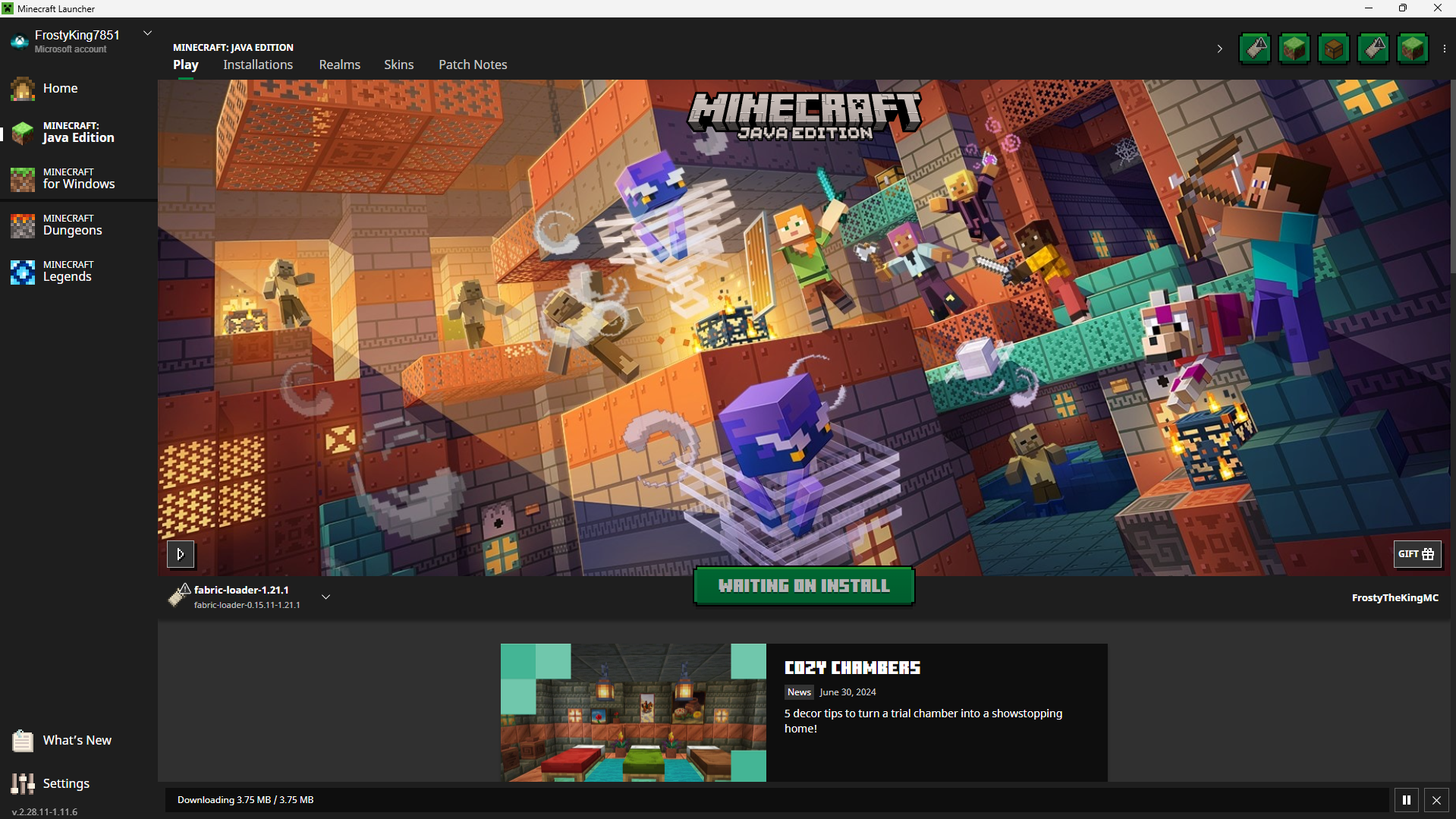The height and width of the screenshot is (819, 1456).
Task: Click the launcher version number v.2.28.11-1.11.6
Action: [45, 811]
